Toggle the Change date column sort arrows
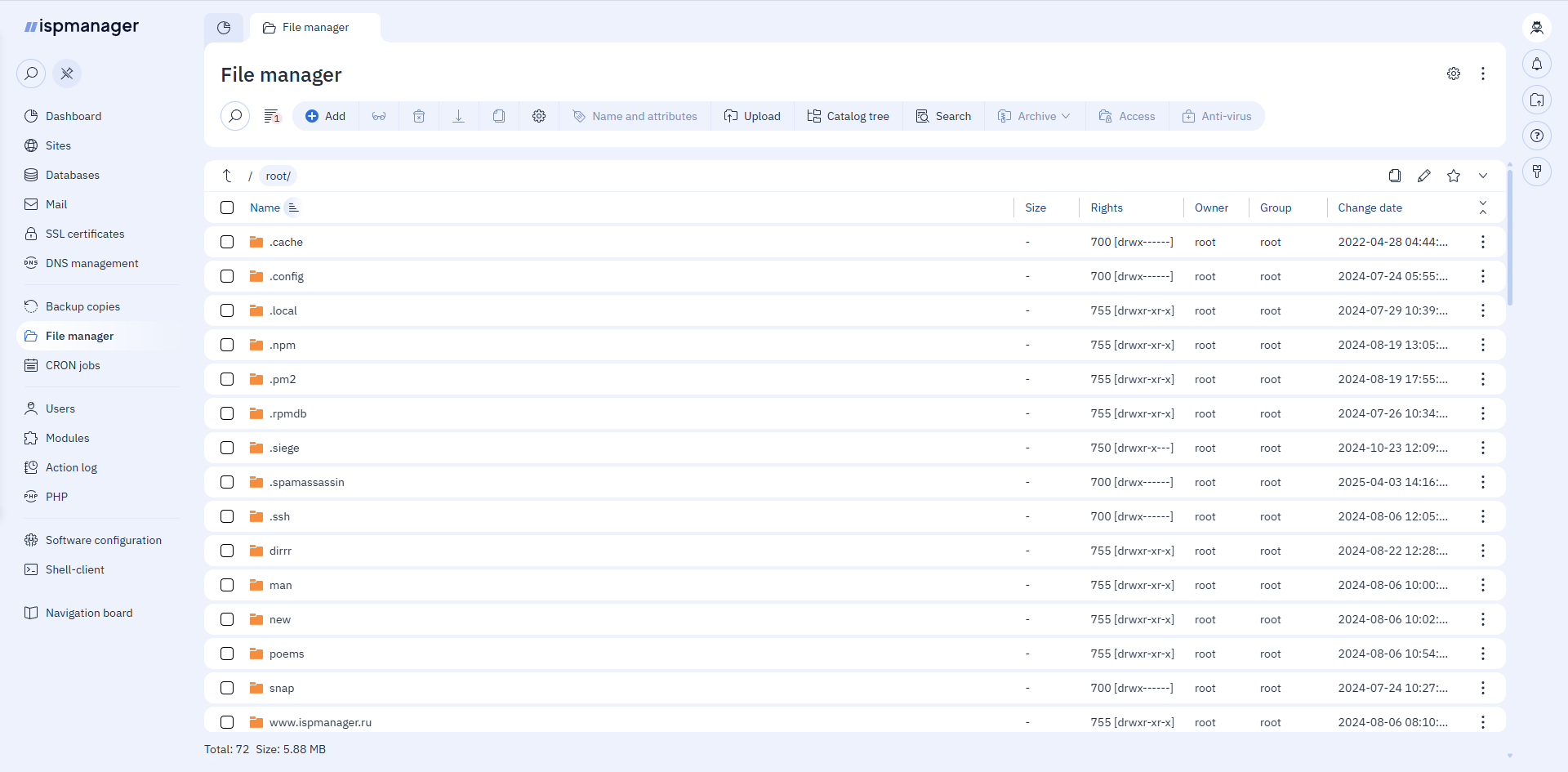1568x772 pixels. point(1483,208)
